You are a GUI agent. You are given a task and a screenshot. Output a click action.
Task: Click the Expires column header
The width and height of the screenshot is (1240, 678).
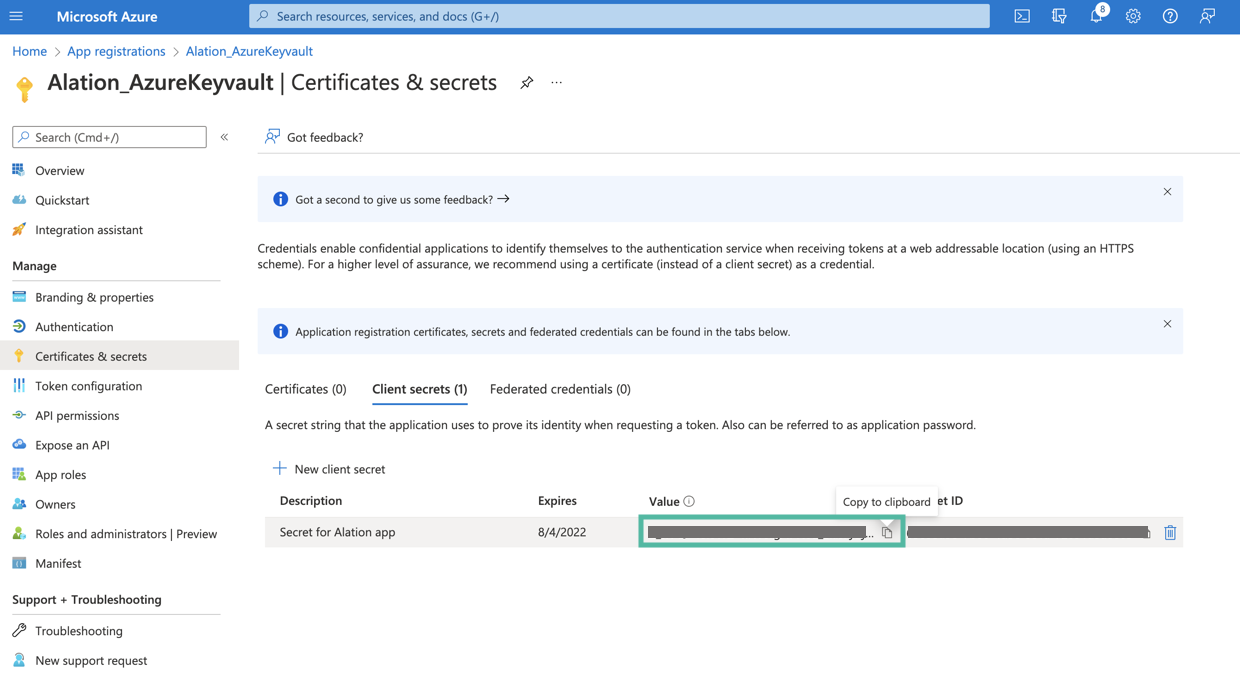pyautogui.click(x=557, y=501)
